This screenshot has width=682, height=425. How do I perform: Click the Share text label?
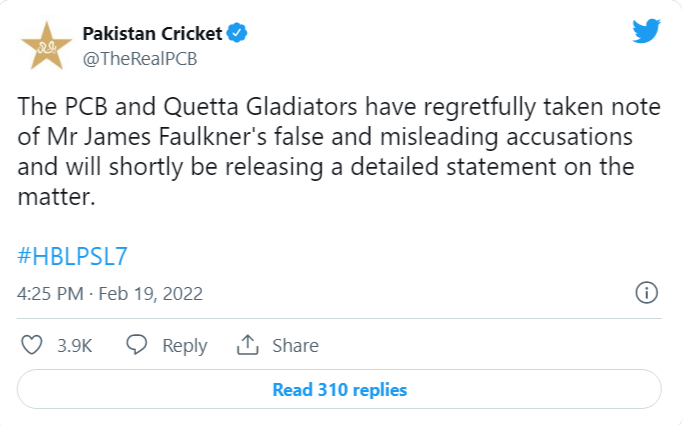[295, 346]
